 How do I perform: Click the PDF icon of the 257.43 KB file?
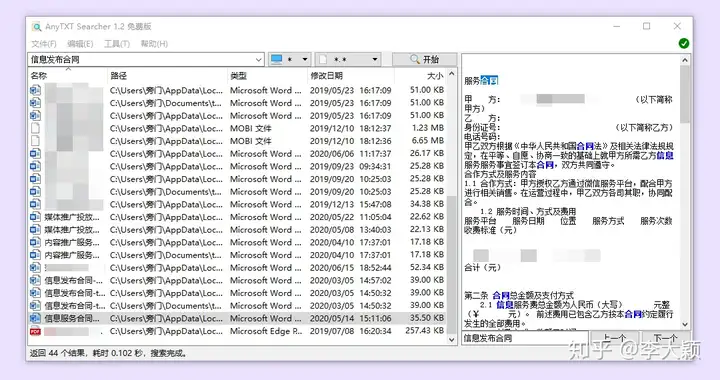point(35,331)
